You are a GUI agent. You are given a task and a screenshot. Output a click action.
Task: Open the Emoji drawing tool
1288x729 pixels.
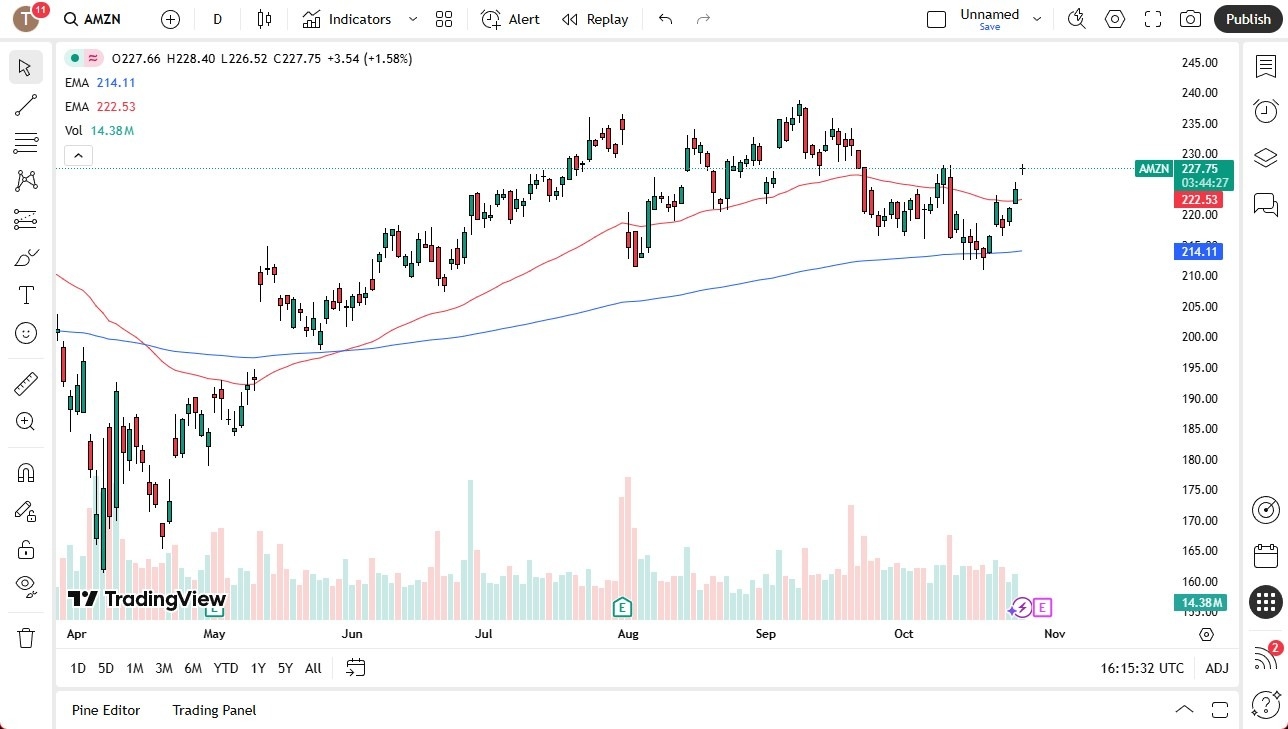26,333
